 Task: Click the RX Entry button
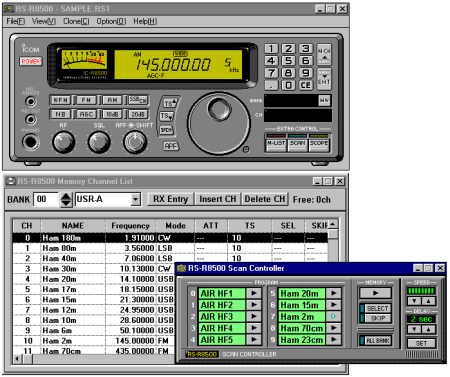[170, 199]
